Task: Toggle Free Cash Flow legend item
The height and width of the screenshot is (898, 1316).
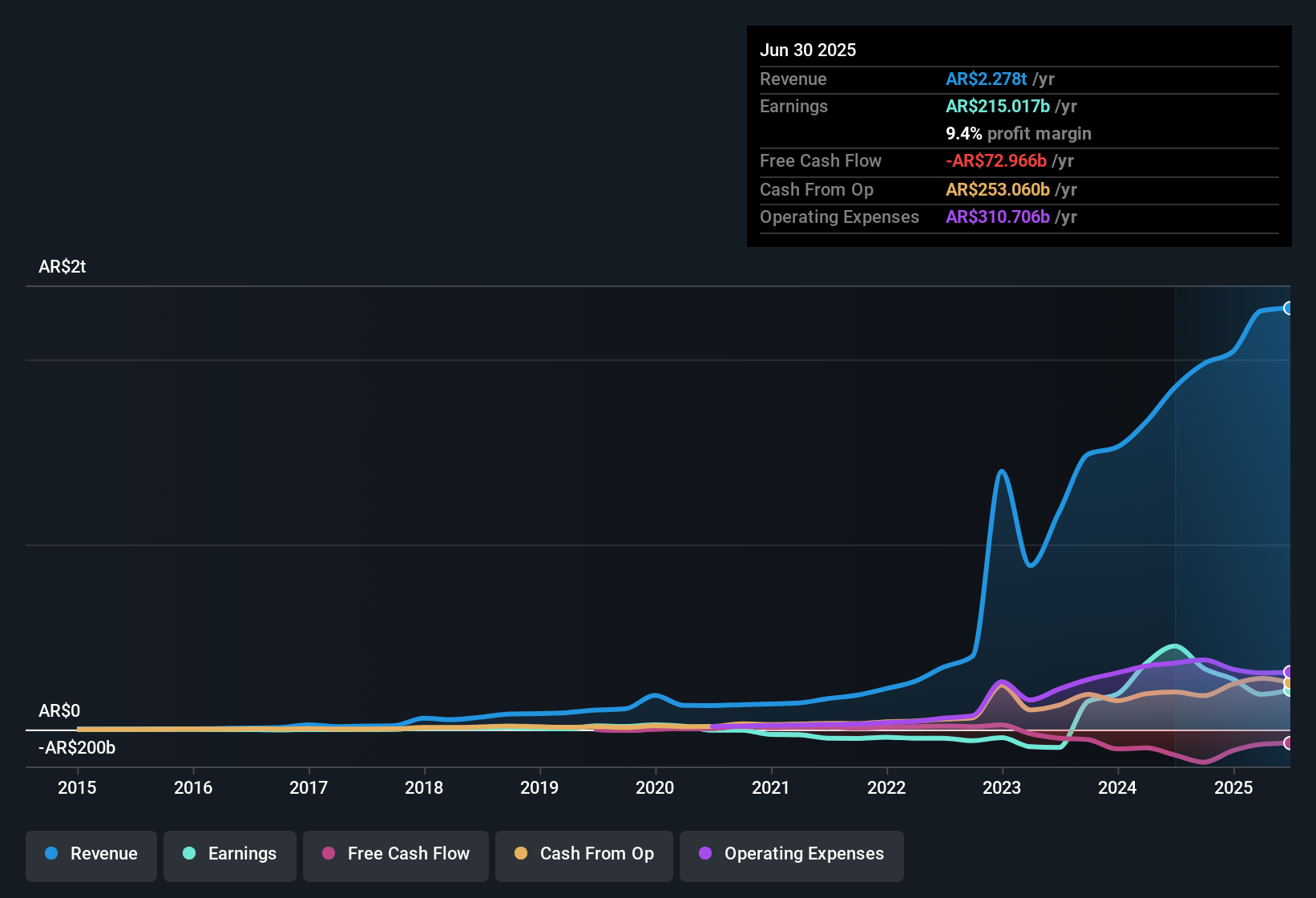Action: (395, 854)
